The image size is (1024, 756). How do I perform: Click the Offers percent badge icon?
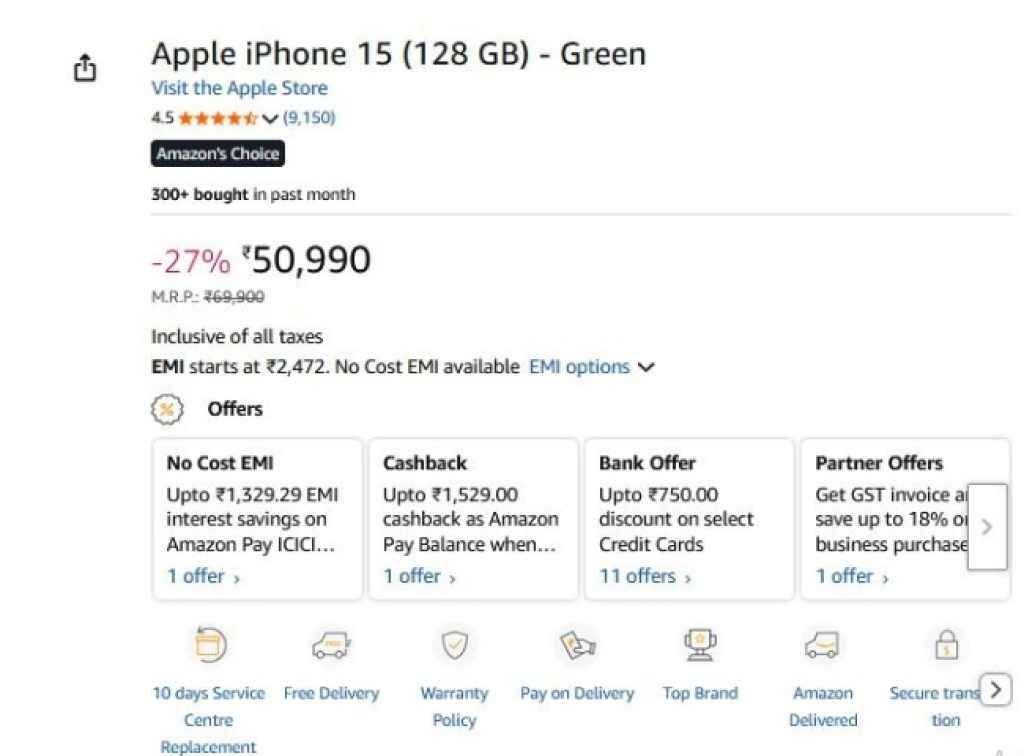[x=167, y=408]
